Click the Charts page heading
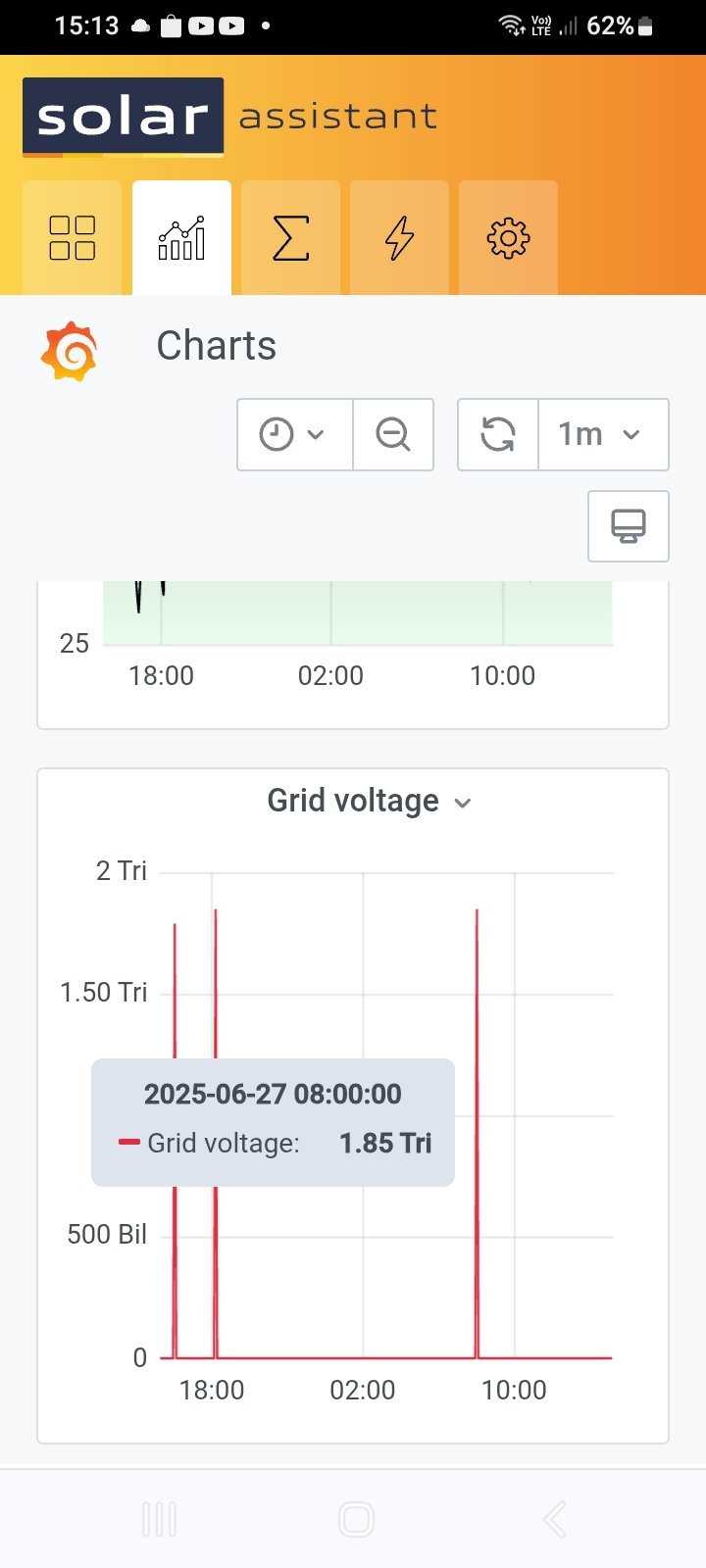Image resolution: width=706 pixels, height=1568 pixels. (x=217, y=346)
